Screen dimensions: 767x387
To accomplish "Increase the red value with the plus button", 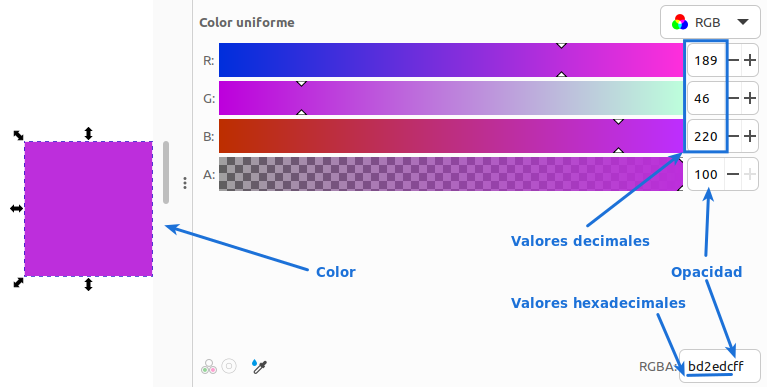I will (750, 60).
